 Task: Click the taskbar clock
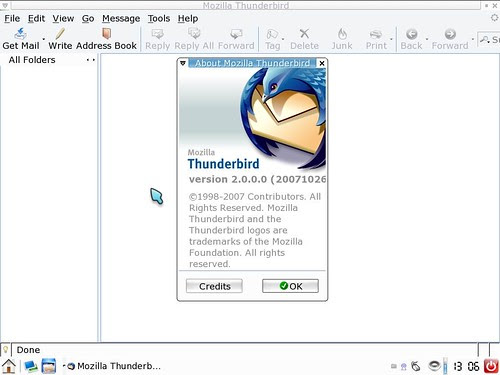click(x=466, y=366)
